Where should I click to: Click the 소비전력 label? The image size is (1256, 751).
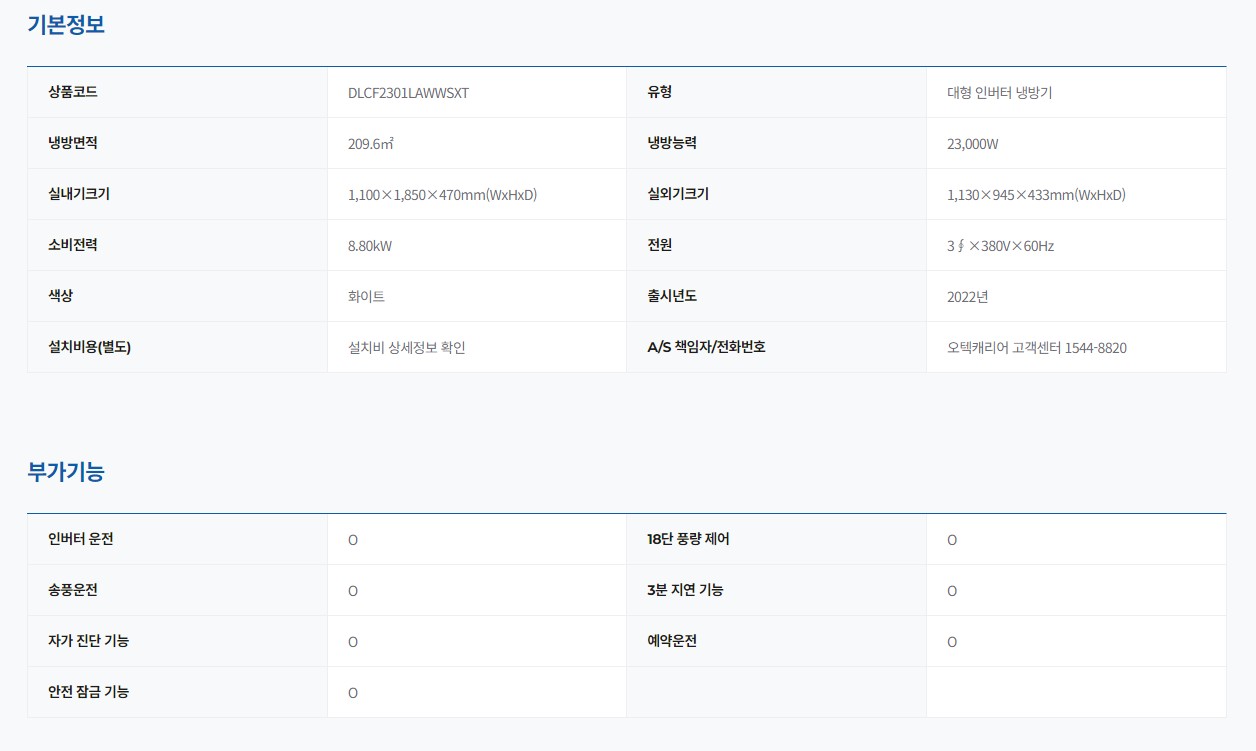click(x=73, y=245)
